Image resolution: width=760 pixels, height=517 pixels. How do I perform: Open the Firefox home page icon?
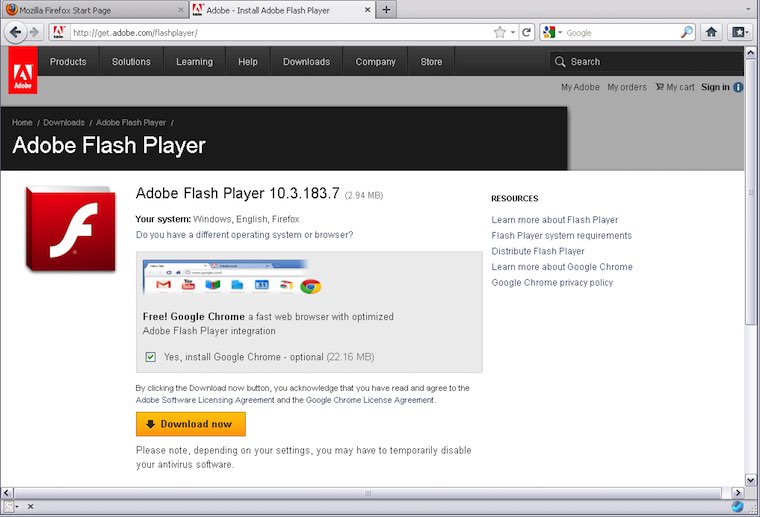(x=711, y=32)
